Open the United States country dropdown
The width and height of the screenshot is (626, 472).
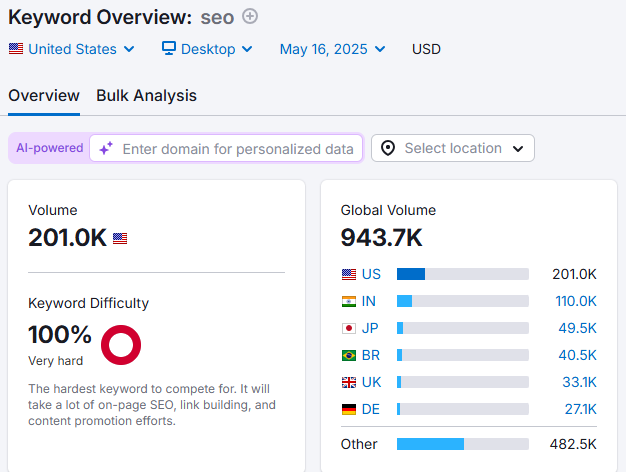pos(71,49)
